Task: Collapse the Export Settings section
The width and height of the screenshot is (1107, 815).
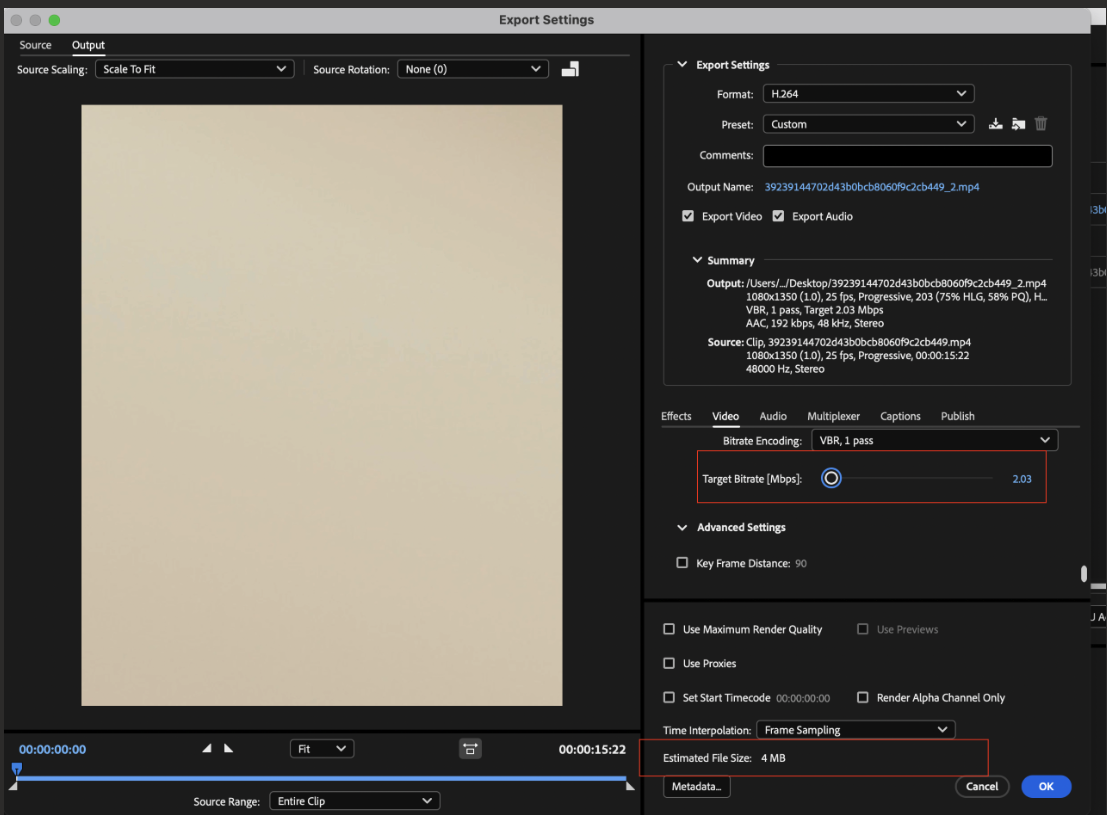Action: [x=682, y=64]
